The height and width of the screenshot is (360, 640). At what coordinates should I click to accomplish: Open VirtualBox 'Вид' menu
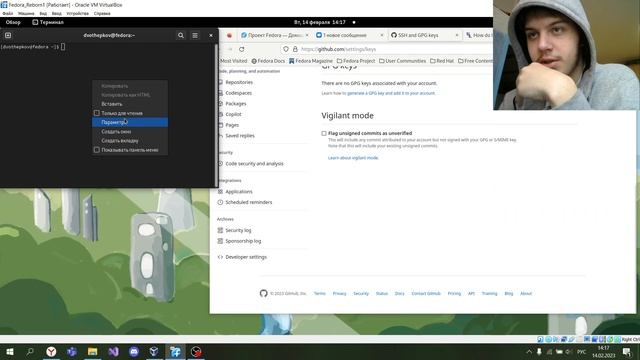[x=43, y=13]
